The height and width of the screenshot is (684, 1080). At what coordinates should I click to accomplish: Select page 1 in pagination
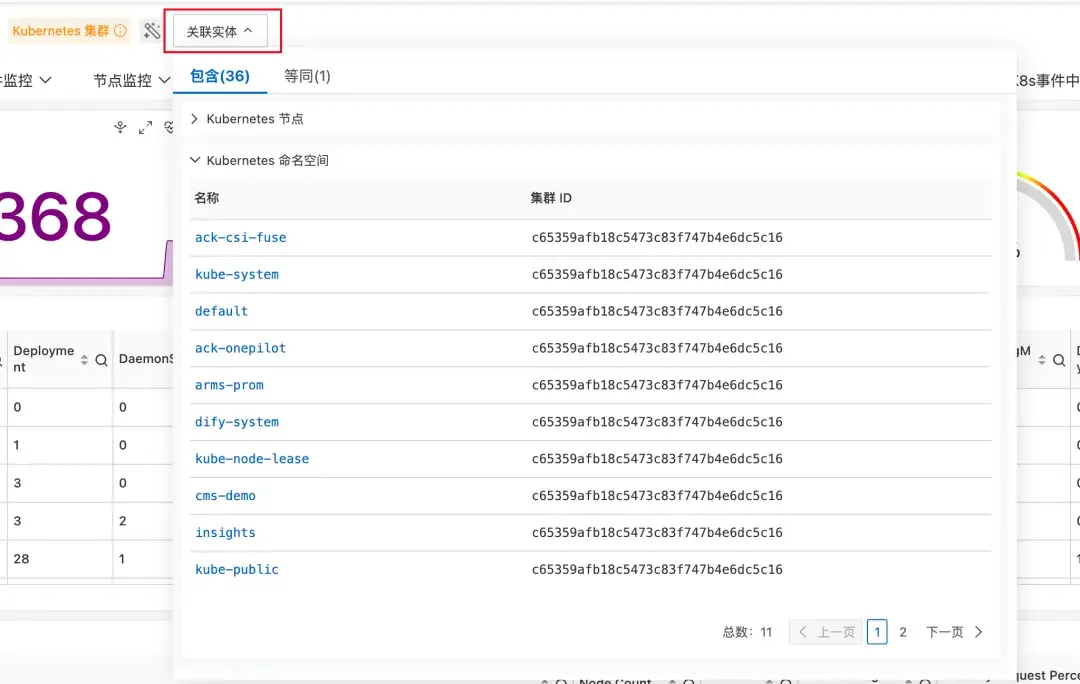pos(877,632)
